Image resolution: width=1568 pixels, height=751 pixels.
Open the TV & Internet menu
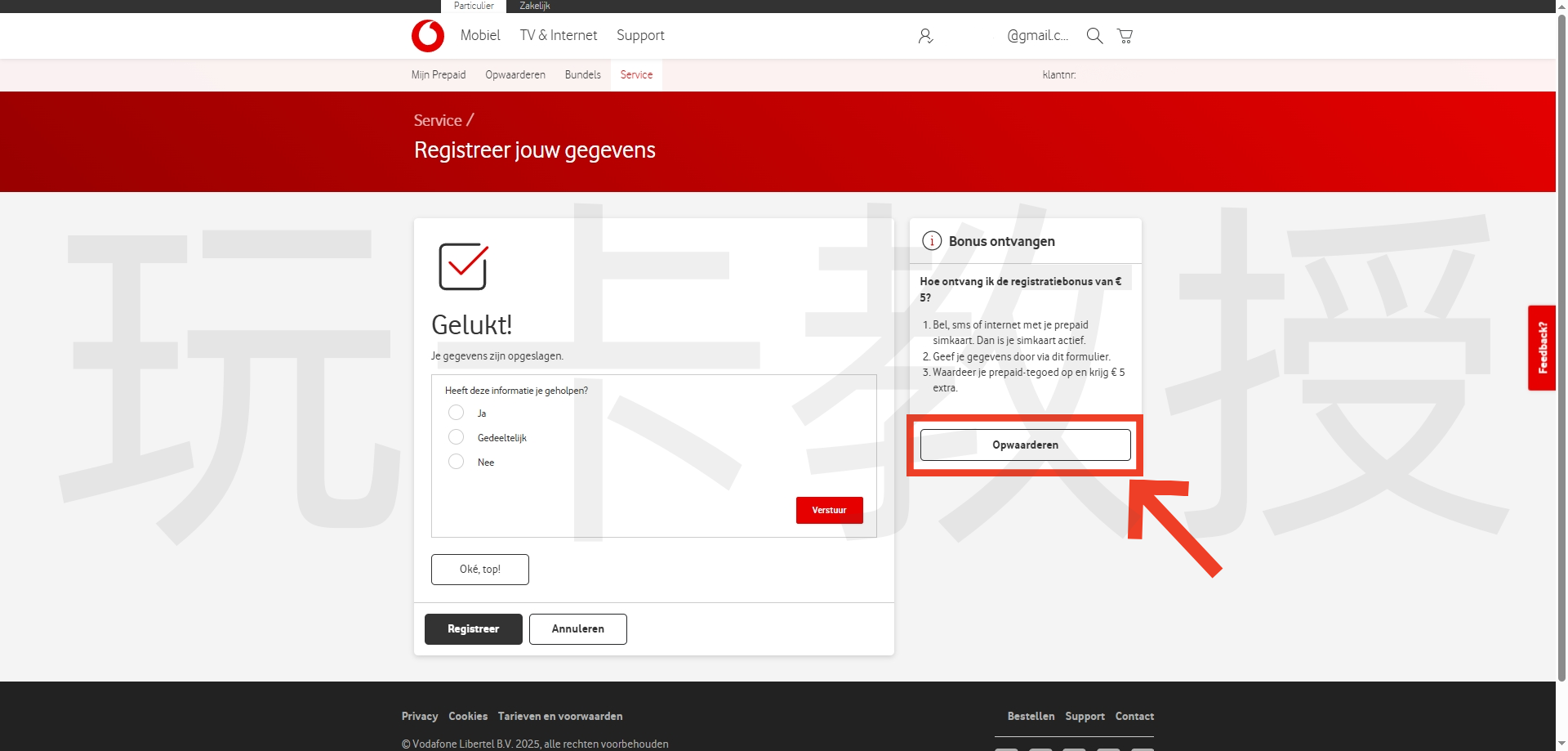coord(559,35)
